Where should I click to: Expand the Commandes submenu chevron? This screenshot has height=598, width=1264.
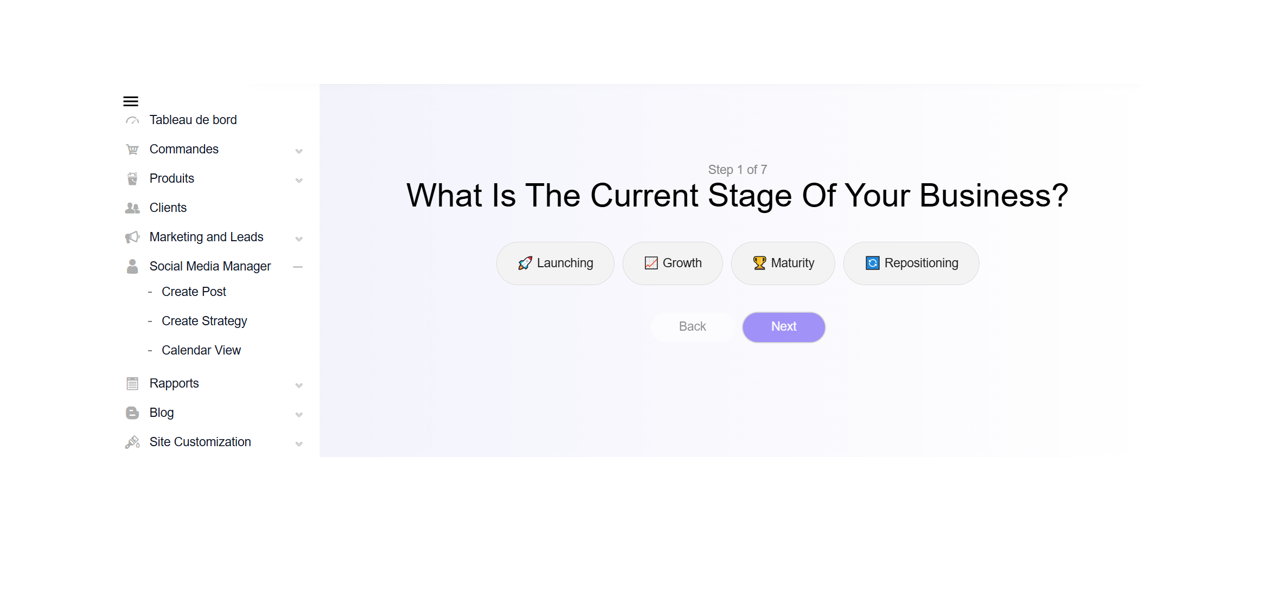(x=299, y=151)
